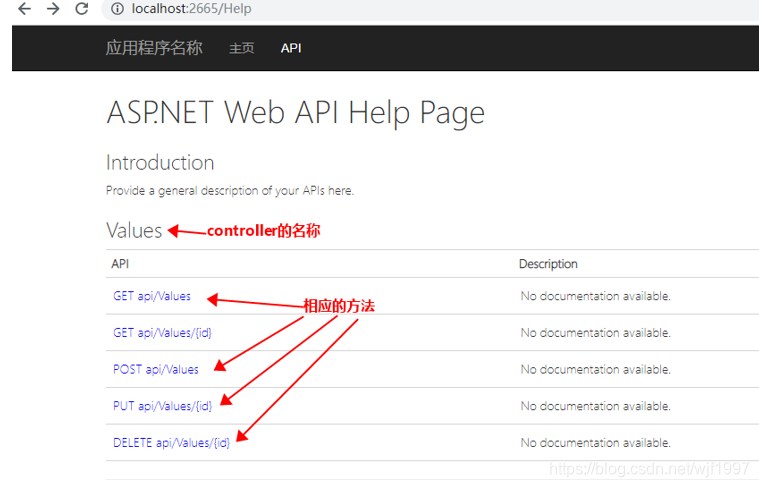Select the description text for POST api/Values
Image resolution: width=759 pixels, height=487 pixels.
tap(595, 370)
